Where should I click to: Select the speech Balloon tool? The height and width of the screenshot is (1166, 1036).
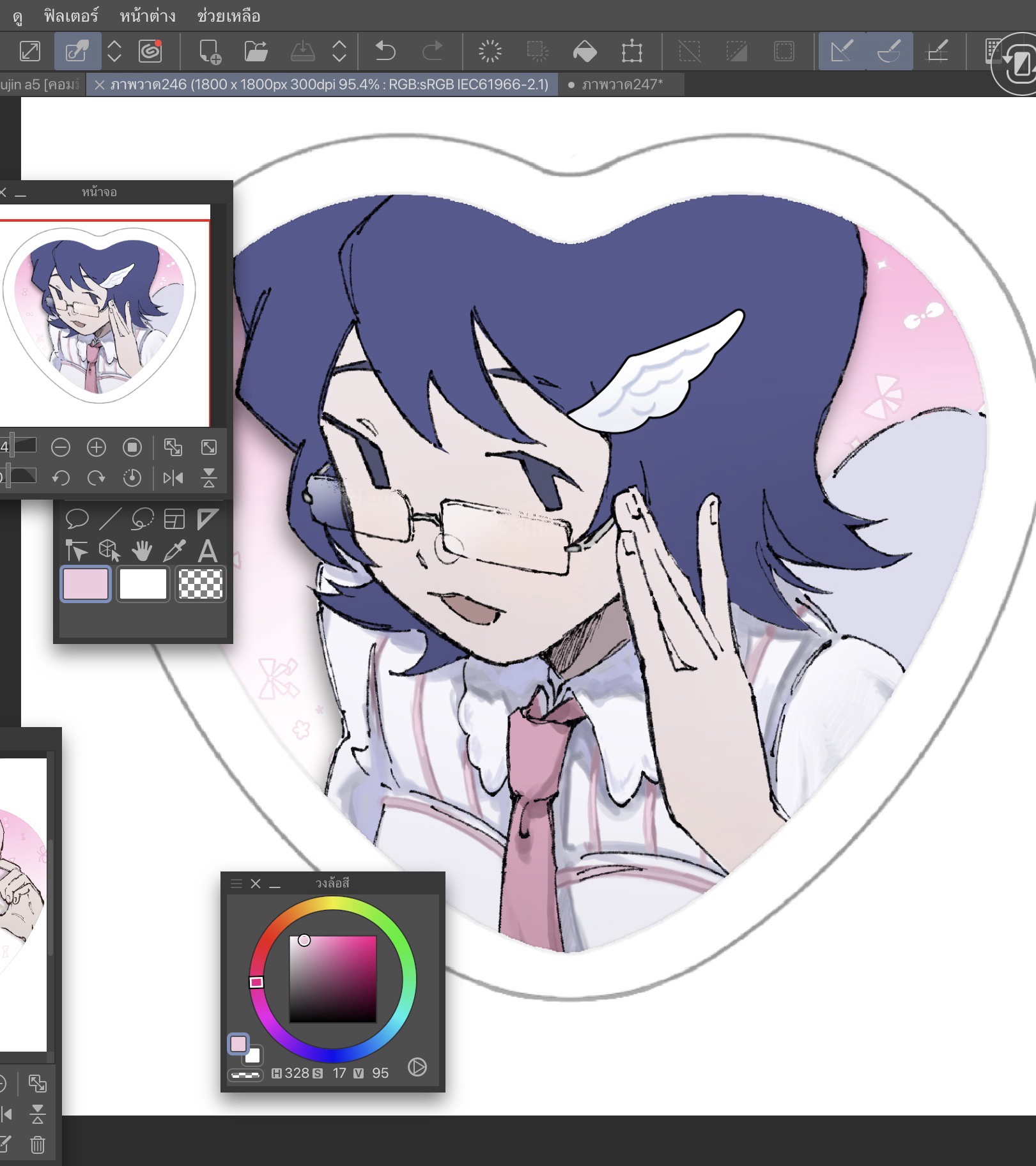[77, 519]
